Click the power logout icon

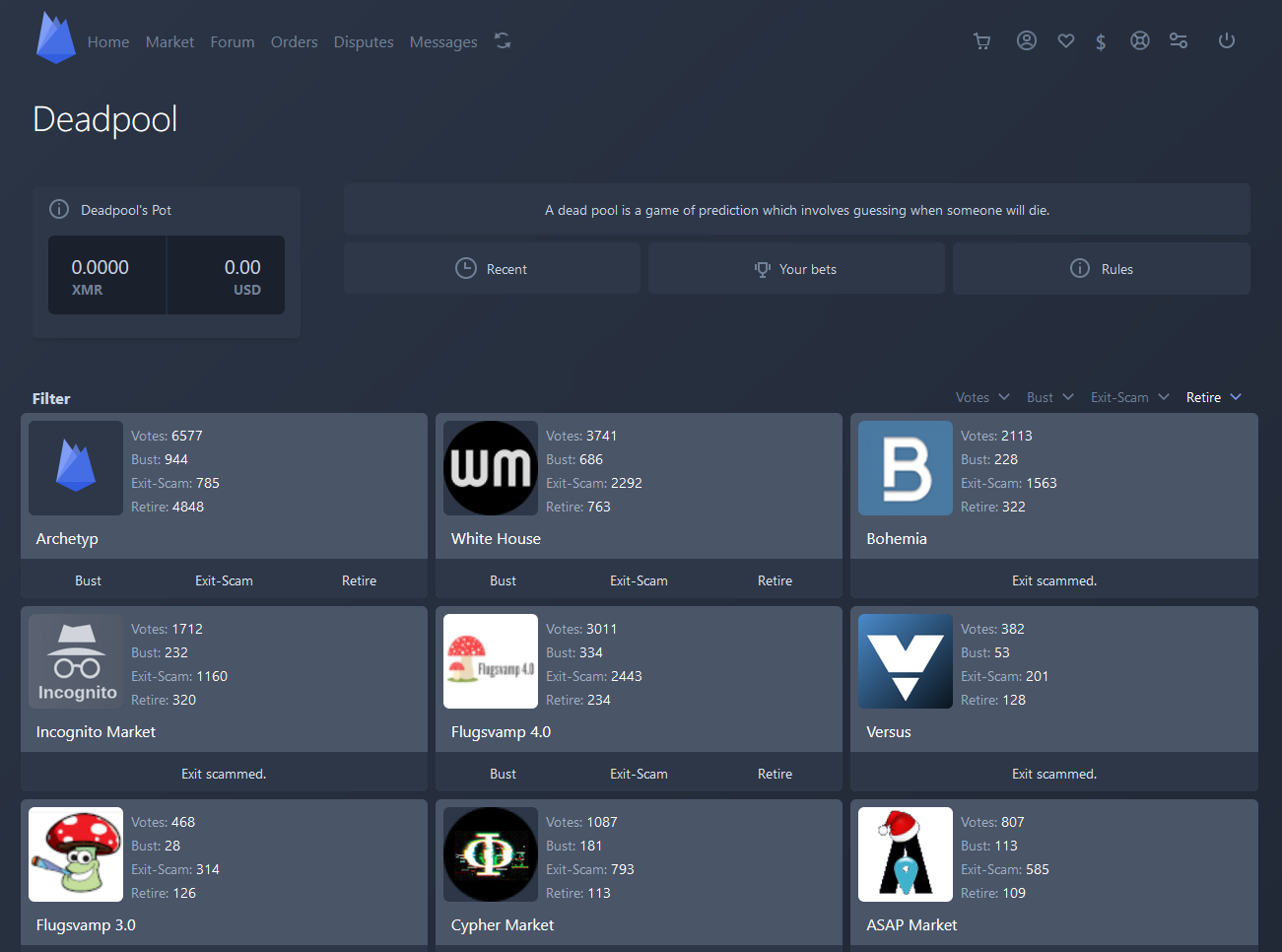pos(1226,41)
